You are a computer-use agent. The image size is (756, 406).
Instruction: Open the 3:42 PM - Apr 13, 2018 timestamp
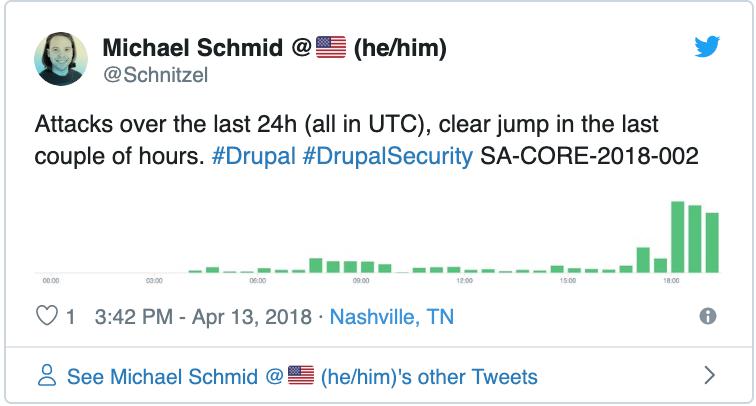click(203, 317)
